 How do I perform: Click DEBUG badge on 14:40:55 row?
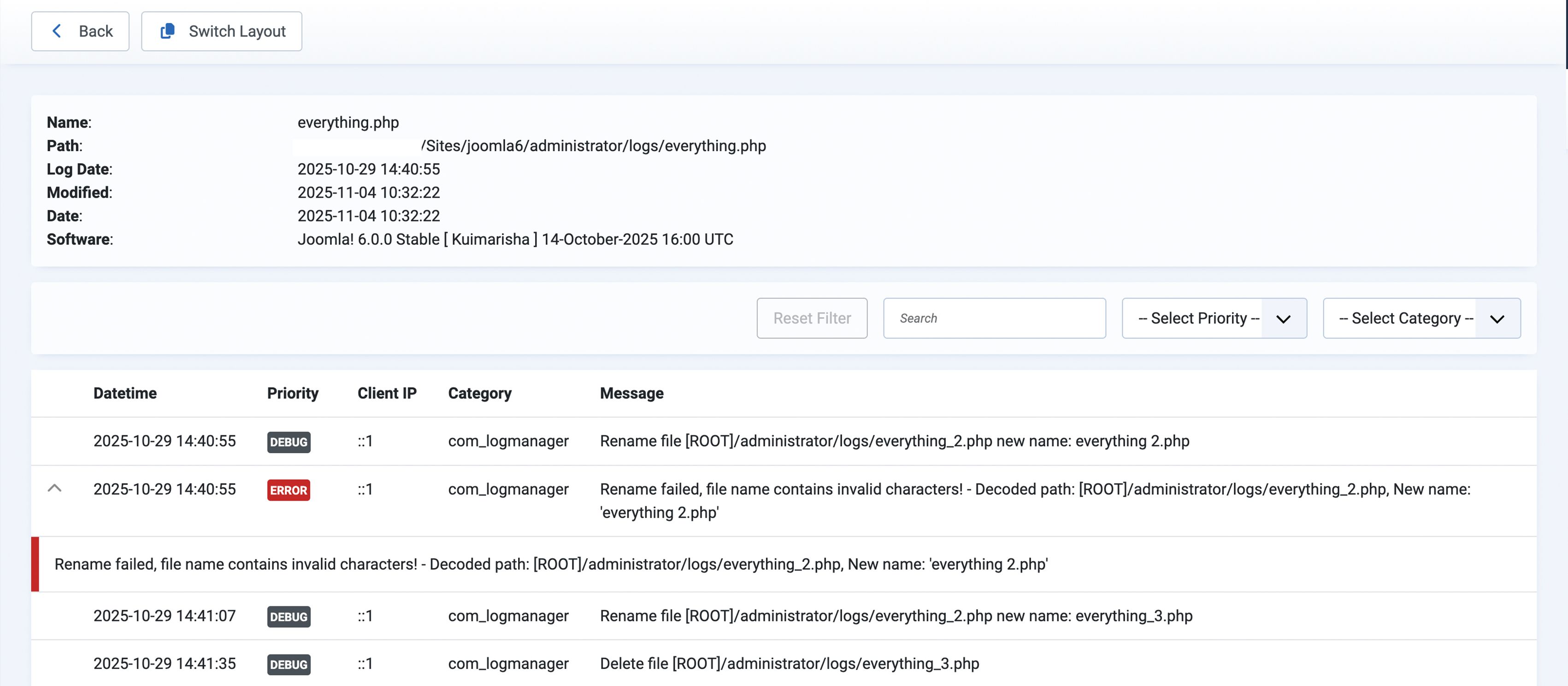(289, 442)
